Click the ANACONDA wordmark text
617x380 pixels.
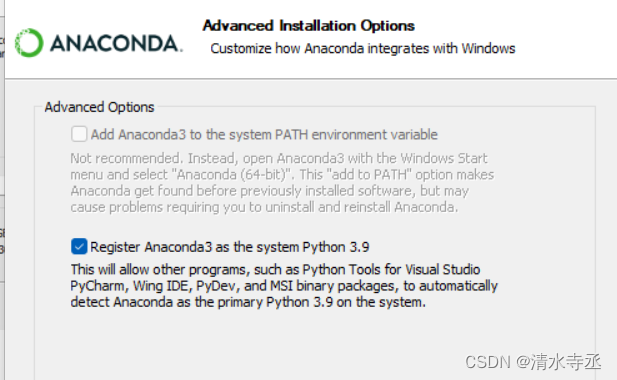(116, 43)
